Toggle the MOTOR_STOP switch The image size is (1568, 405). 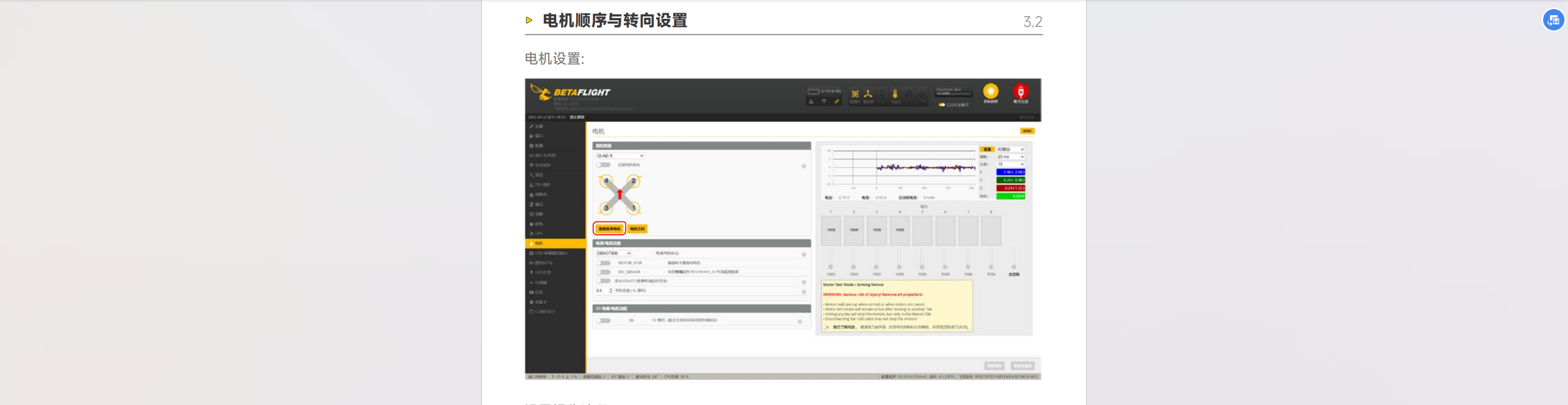[x=603, y=263]
